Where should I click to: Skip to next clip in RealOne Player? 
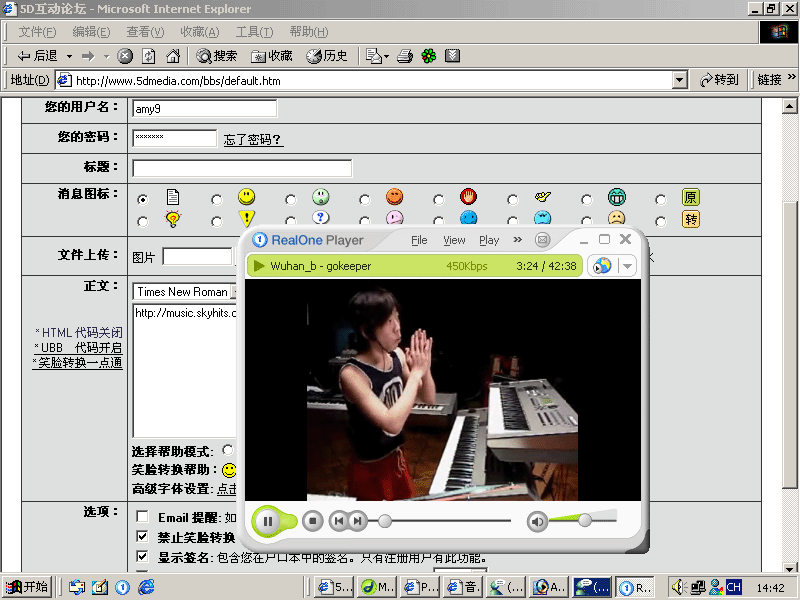tap(357, 521)
